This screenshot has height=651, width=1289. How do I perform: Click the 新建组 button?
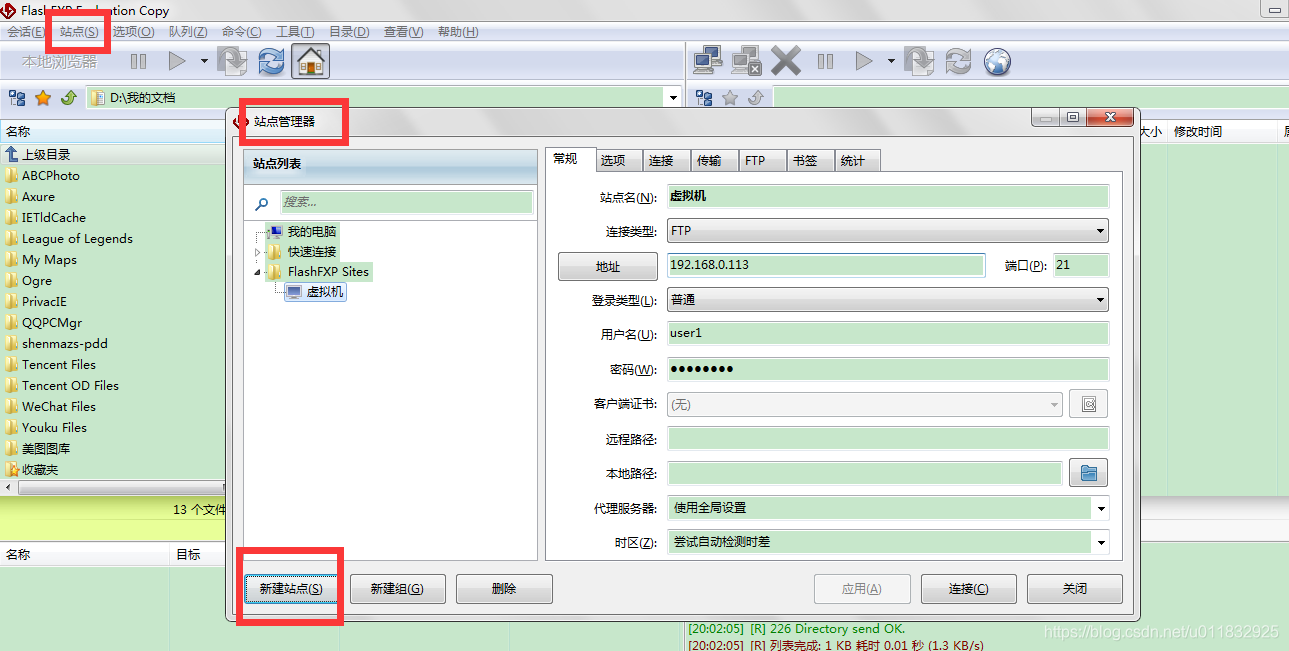coord(397,589)
